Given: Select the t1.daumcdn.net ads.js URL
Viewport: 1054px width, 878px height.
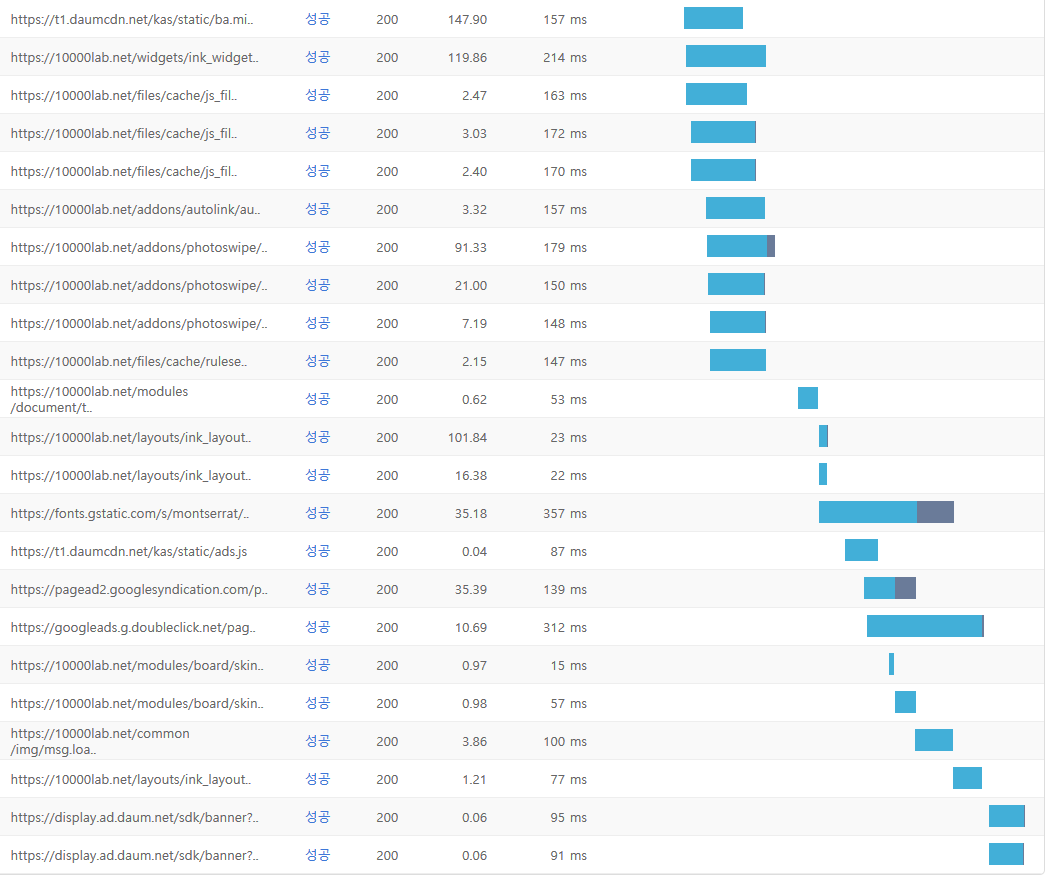Looking at the screenshot, I should click(128, 551).
